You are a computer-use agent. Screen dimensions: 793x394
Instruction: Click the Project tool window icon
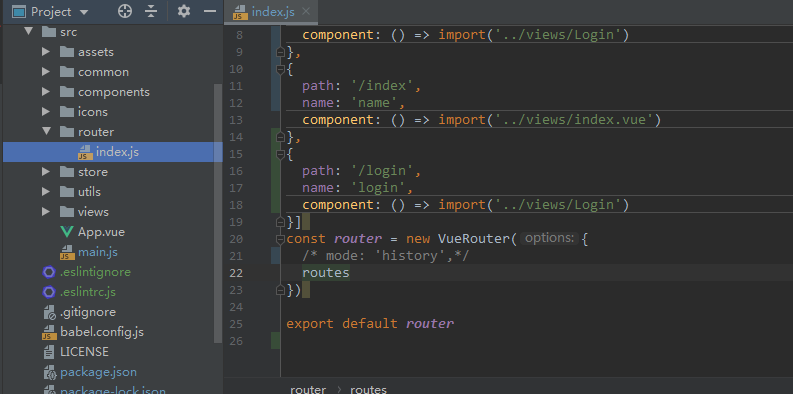(18, 11)
